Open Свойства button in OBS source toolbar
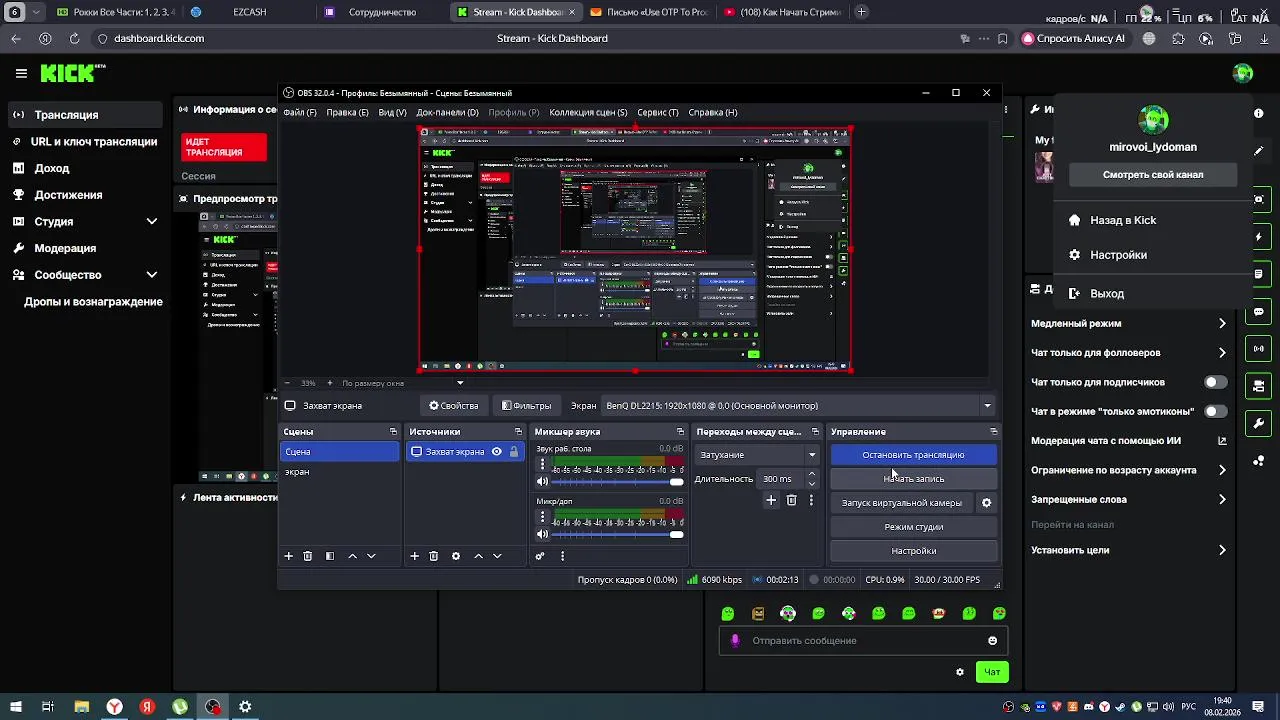 (x=453, y=406)
